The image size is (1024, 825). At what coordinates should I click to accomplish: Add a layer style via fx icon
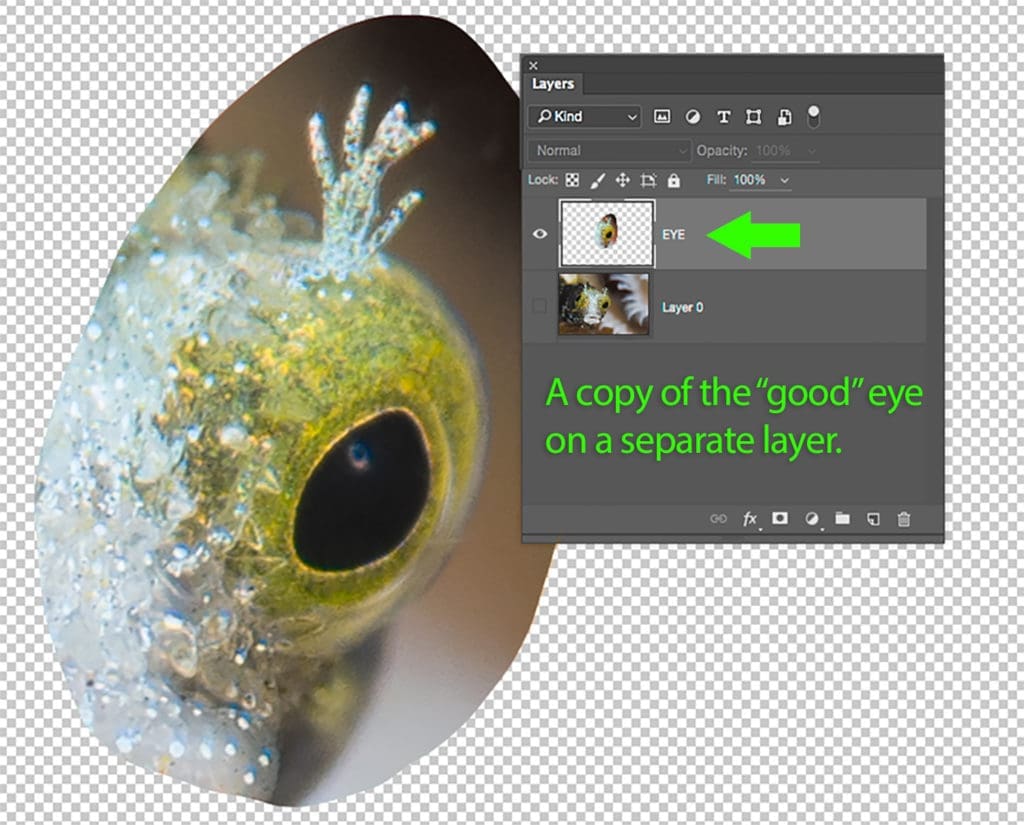point(750,519)
